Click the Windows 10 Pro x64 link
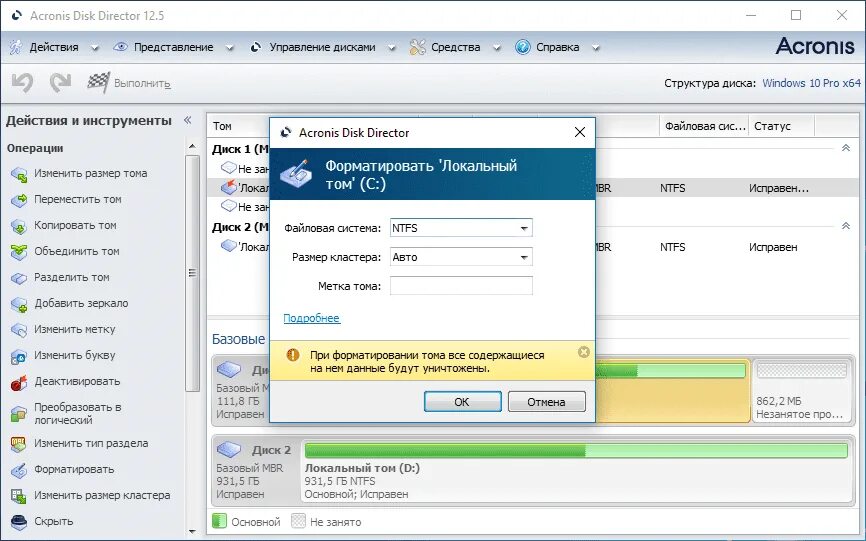The width and height of the screenshot is (866, 541). pyautogui.click(x=811, y=83)
